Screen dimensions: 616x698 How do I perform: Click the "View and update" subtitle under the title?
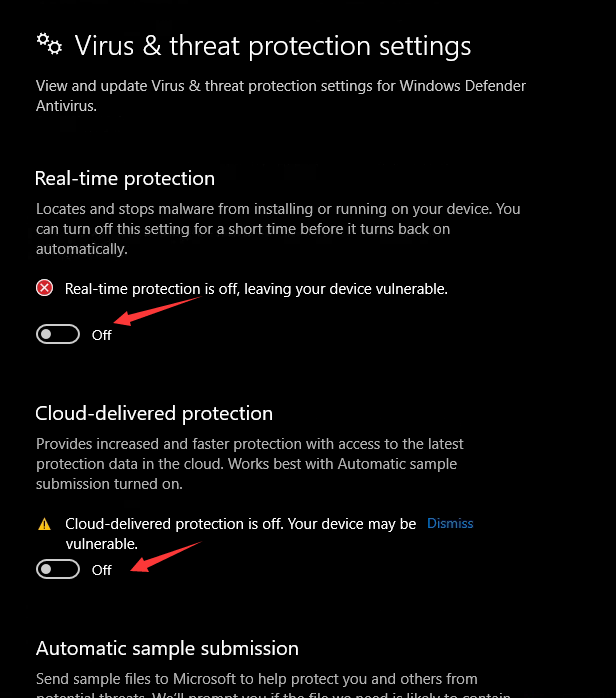(x=280, y=96)
